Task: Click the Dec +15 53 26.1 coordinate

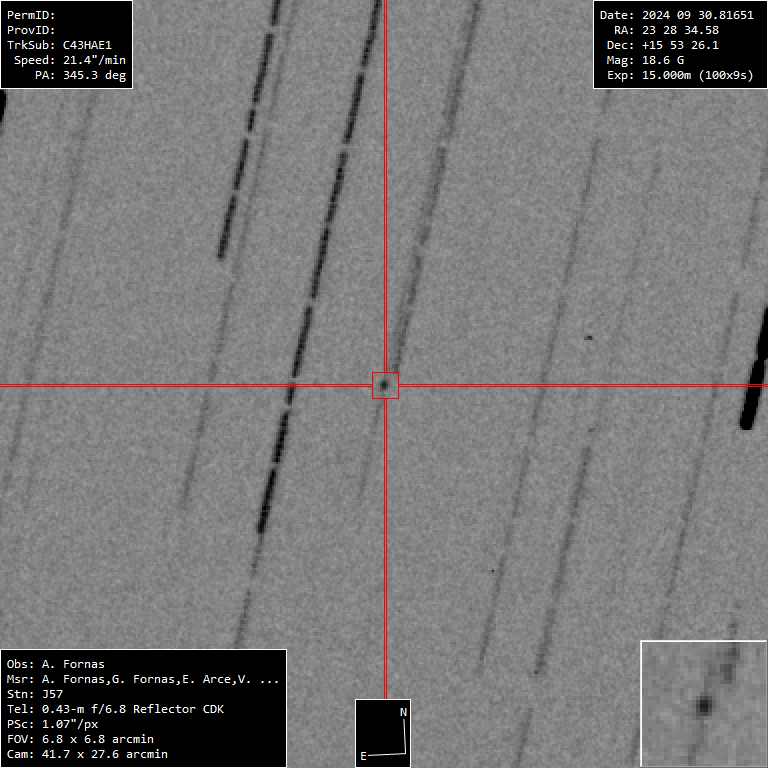Action: pos(663,45)
